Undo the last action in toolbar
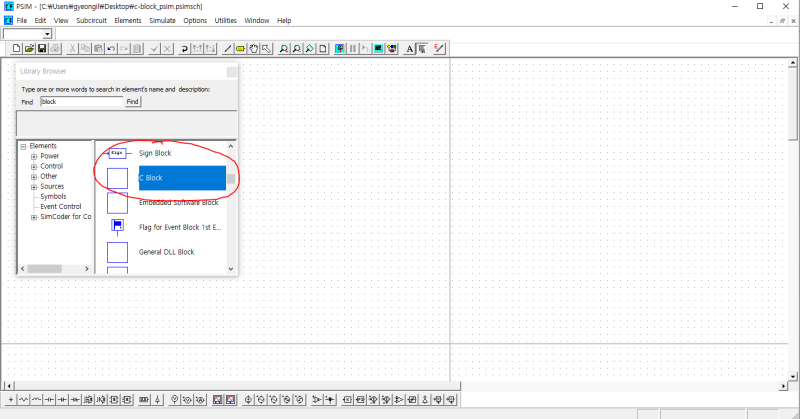Image resolution: width=800 pixels, height=419 pixels. tap(111, 49)
